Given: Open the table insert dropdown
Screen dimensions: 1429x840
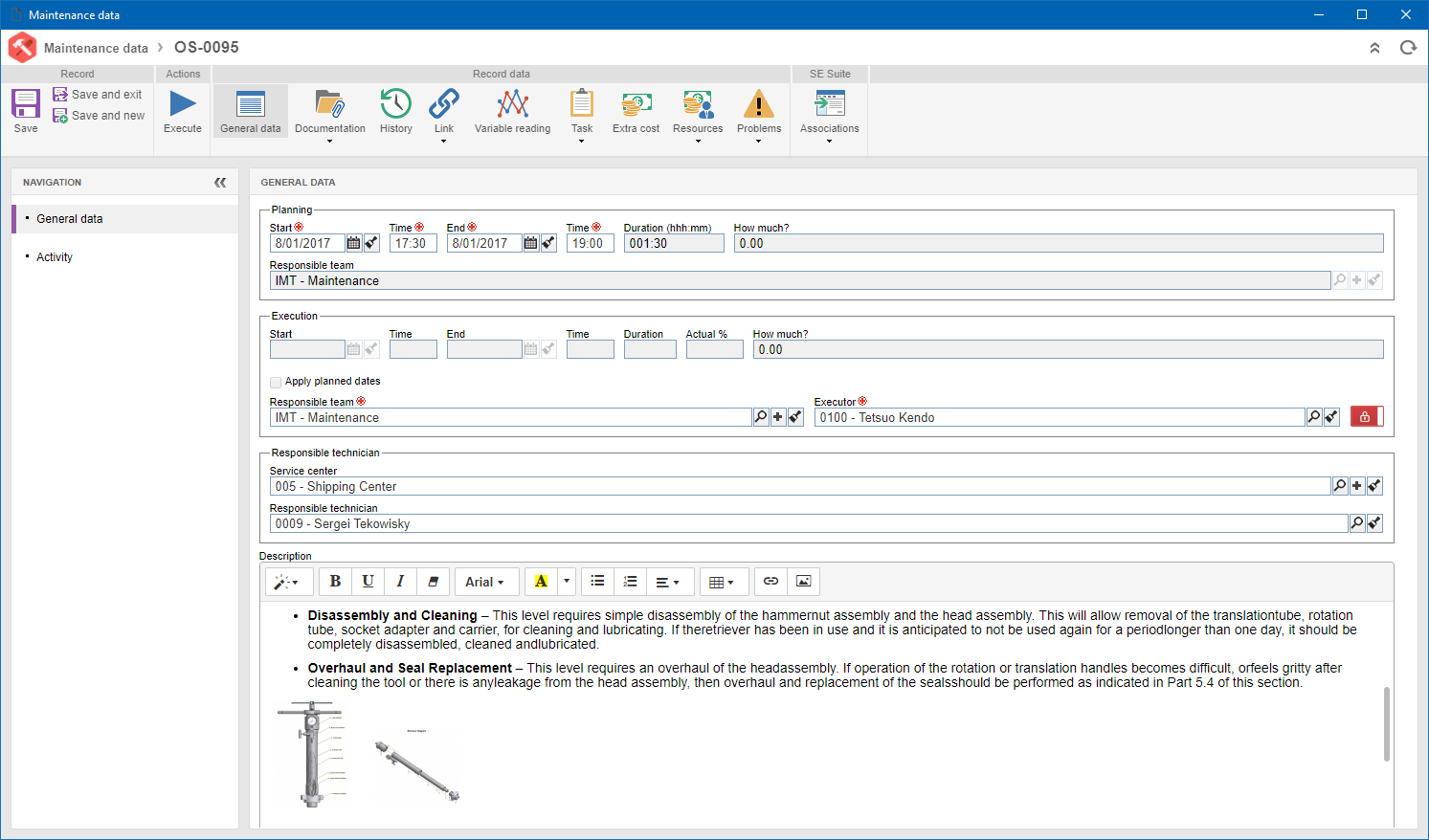Looking at the screenshot, I should click(722, 582).
